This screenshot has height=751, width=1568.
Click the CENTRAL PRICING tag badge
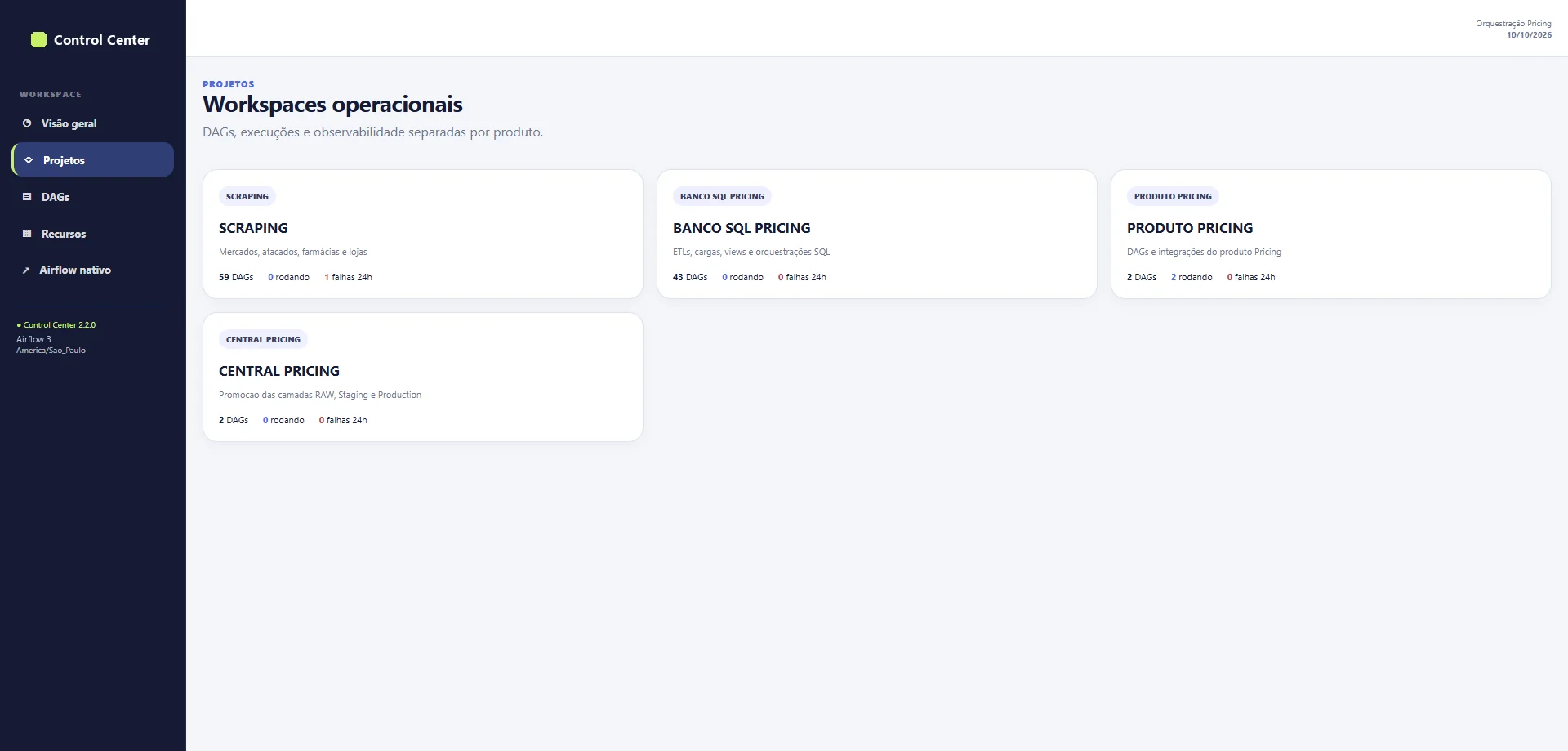coord(263,339)
